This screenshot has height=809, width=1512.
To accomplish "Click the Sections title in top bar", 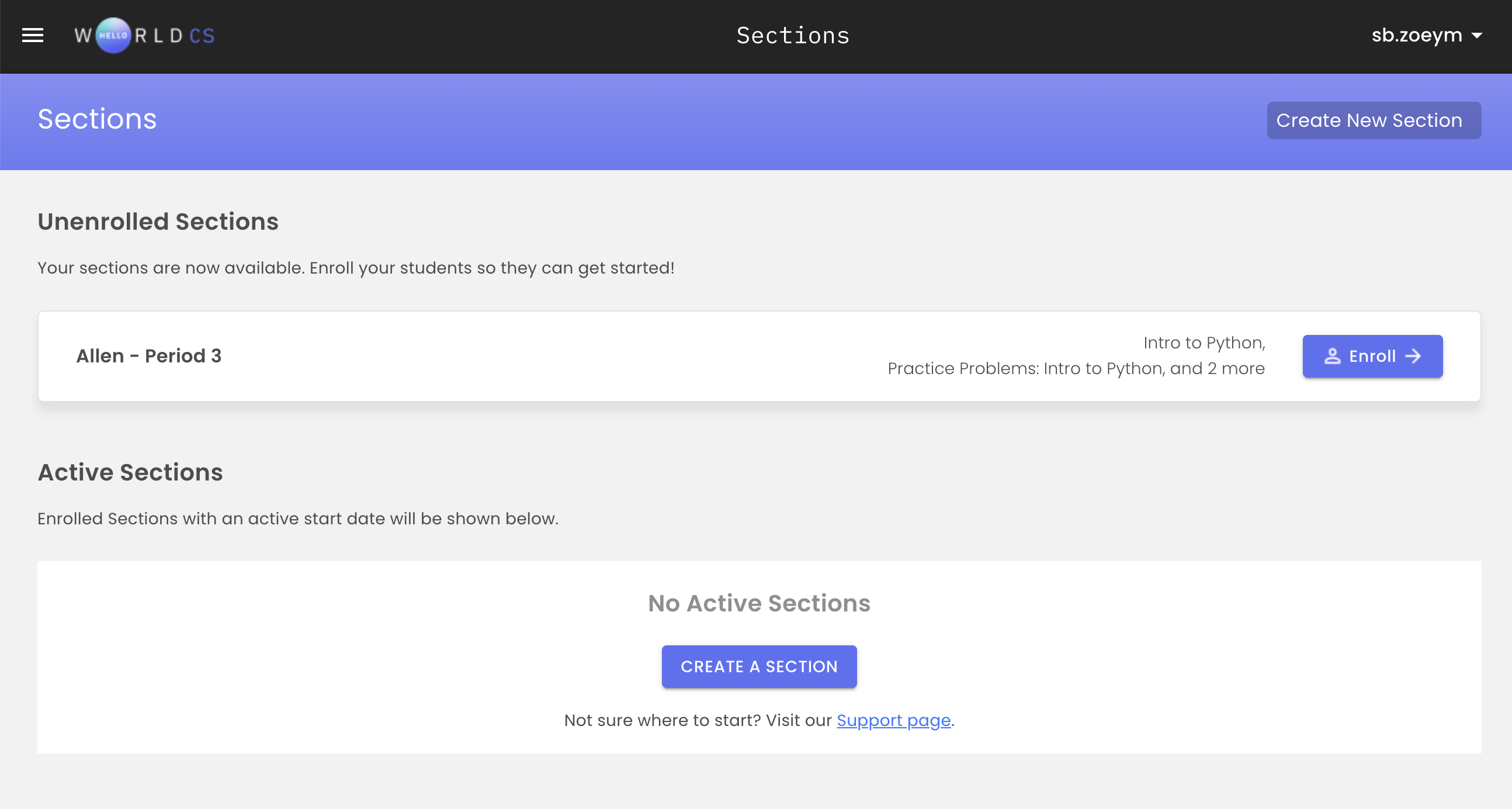I will pyautogui.click(x=793, y=36).
